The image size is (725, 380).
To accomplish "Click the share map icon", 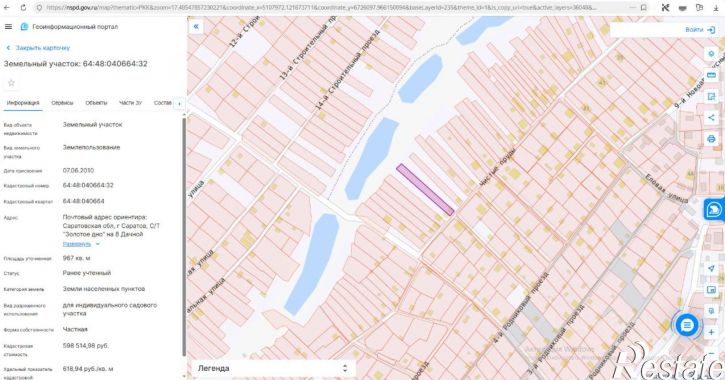I will pos(711,118).
